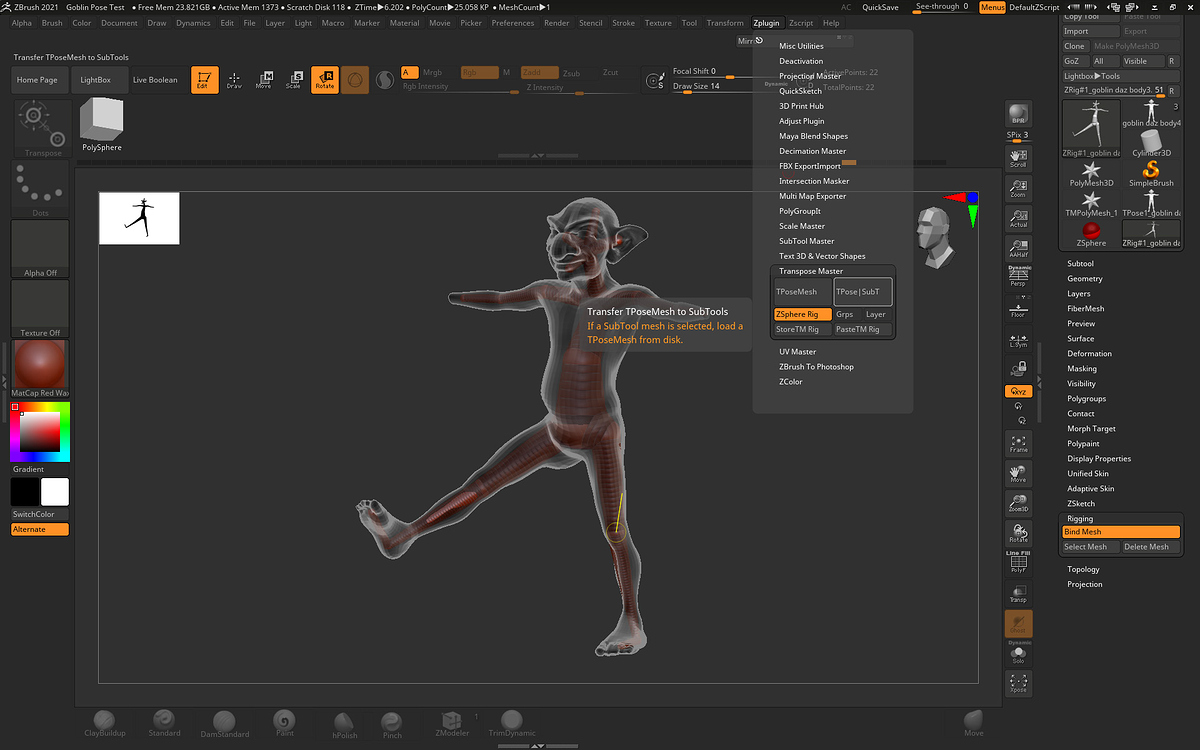Set view to Actual size
This screenshot has height=750, width=1200.
click(1018, 218)
